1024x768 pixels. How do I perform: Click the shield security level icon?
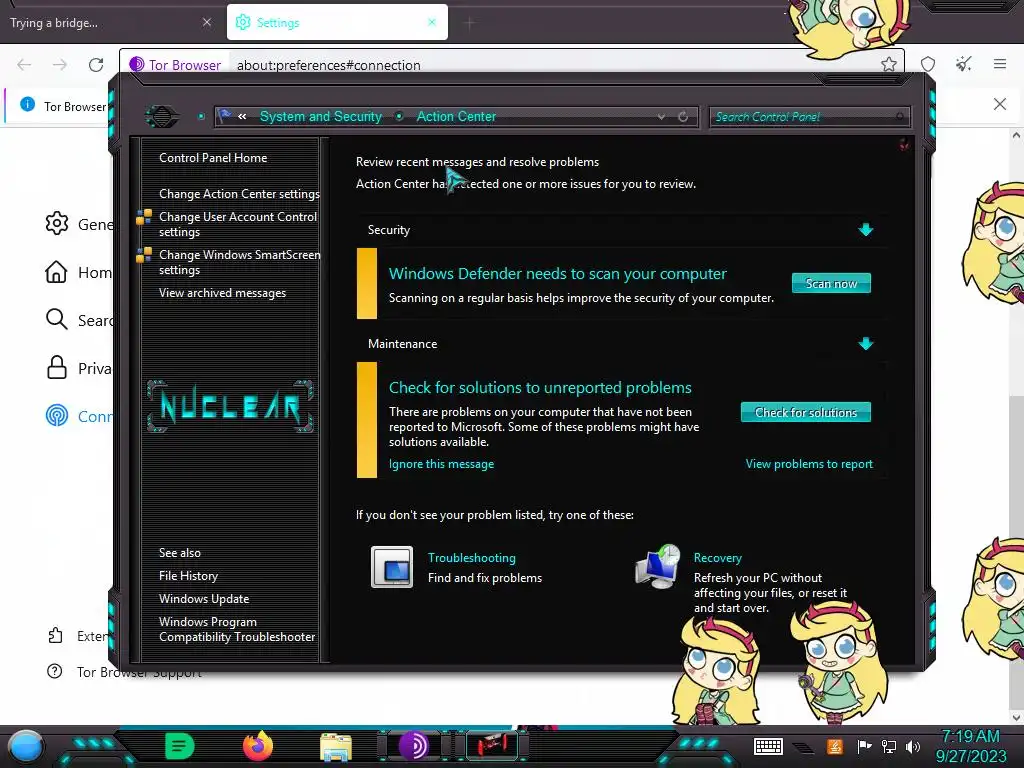coord(928,64)
